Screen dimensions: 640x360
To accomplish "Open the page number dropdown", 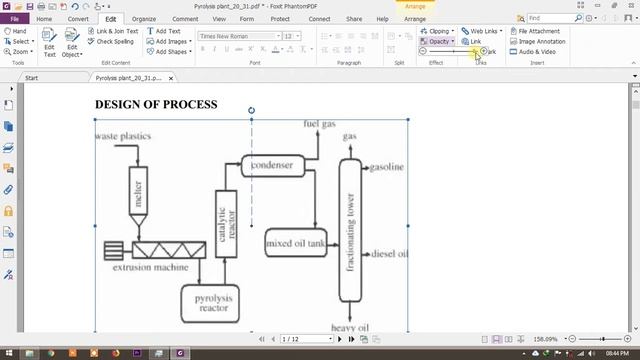I will pyautogui.click(x=330, y=339).
